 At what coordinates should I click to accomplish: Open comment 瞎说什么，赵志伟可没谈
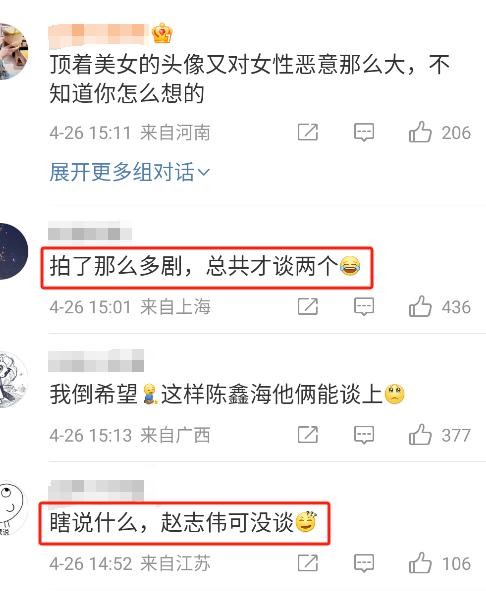coord(183,522)
